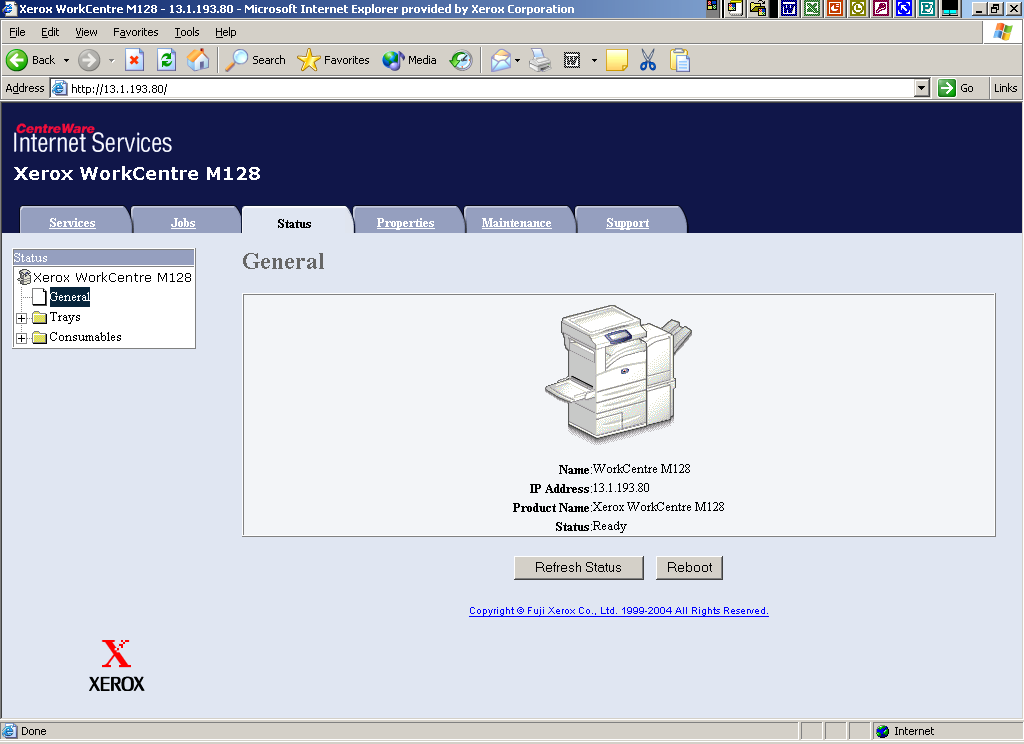Click the blue arrow icon in shortcut bar
Screen dimensions: 1024x744
(x=904, y=8)
